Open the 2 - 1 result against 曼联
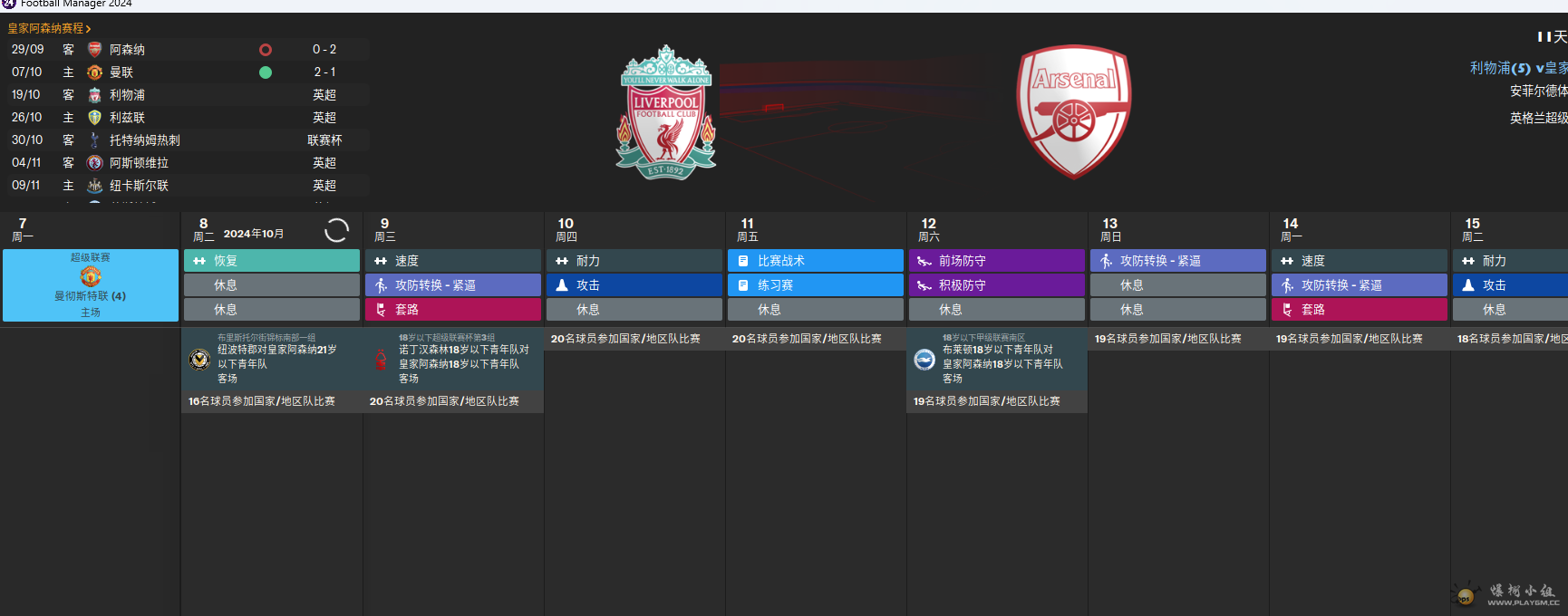Screen dimensions: 1568x616 324,72
